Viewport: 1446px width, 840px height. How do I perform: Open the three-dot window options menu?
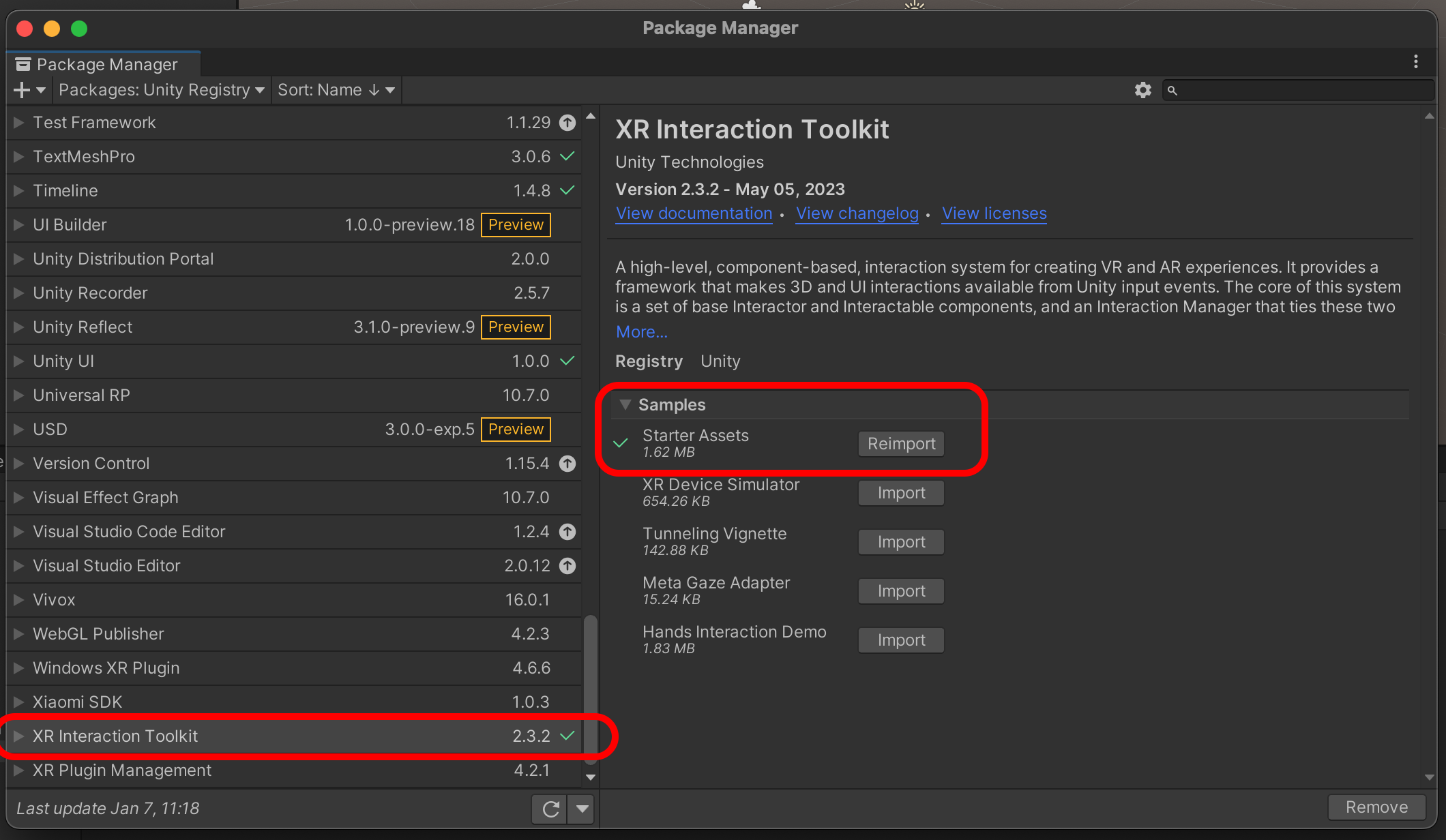[1416, 62]
